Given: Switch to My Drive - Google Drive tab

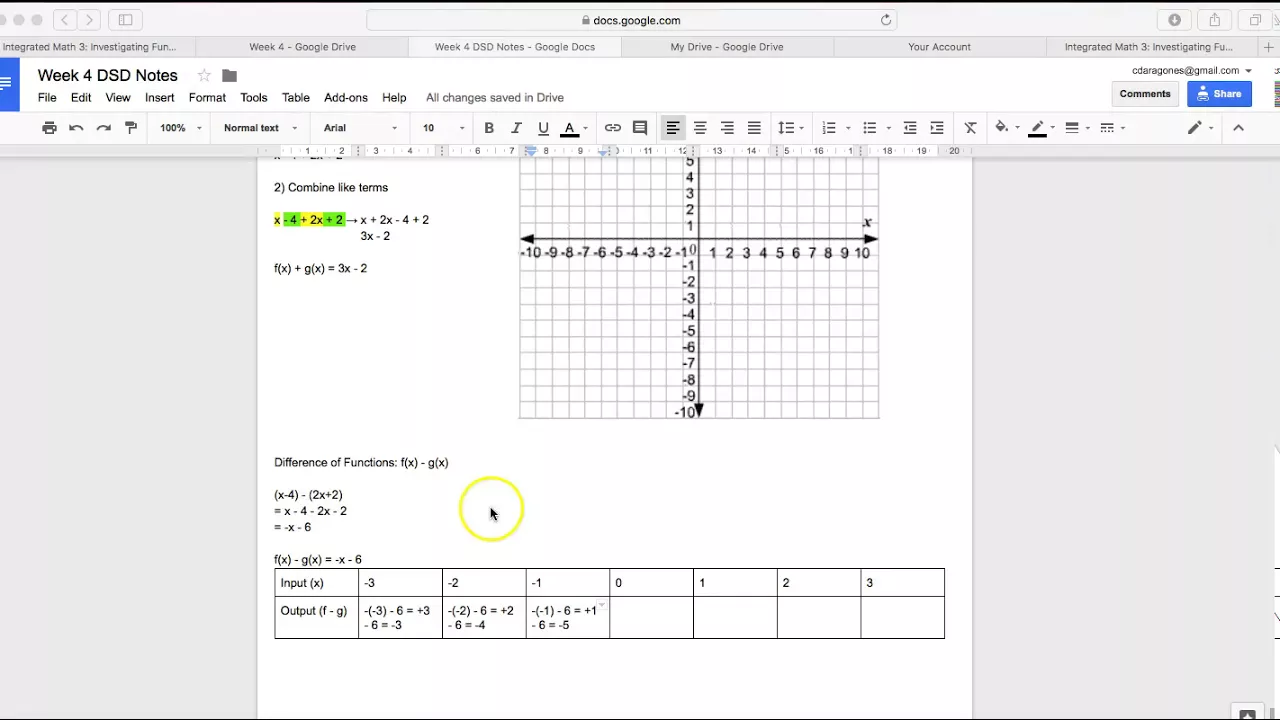Looking at the screenshot, I should click(x=727, y=47).
